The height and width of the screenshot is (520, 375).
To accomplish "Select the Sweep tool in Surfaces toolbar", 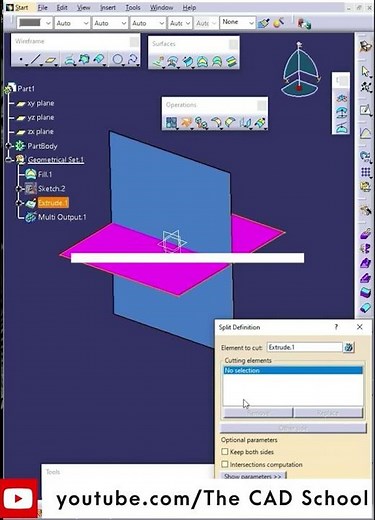I will 188,62.
